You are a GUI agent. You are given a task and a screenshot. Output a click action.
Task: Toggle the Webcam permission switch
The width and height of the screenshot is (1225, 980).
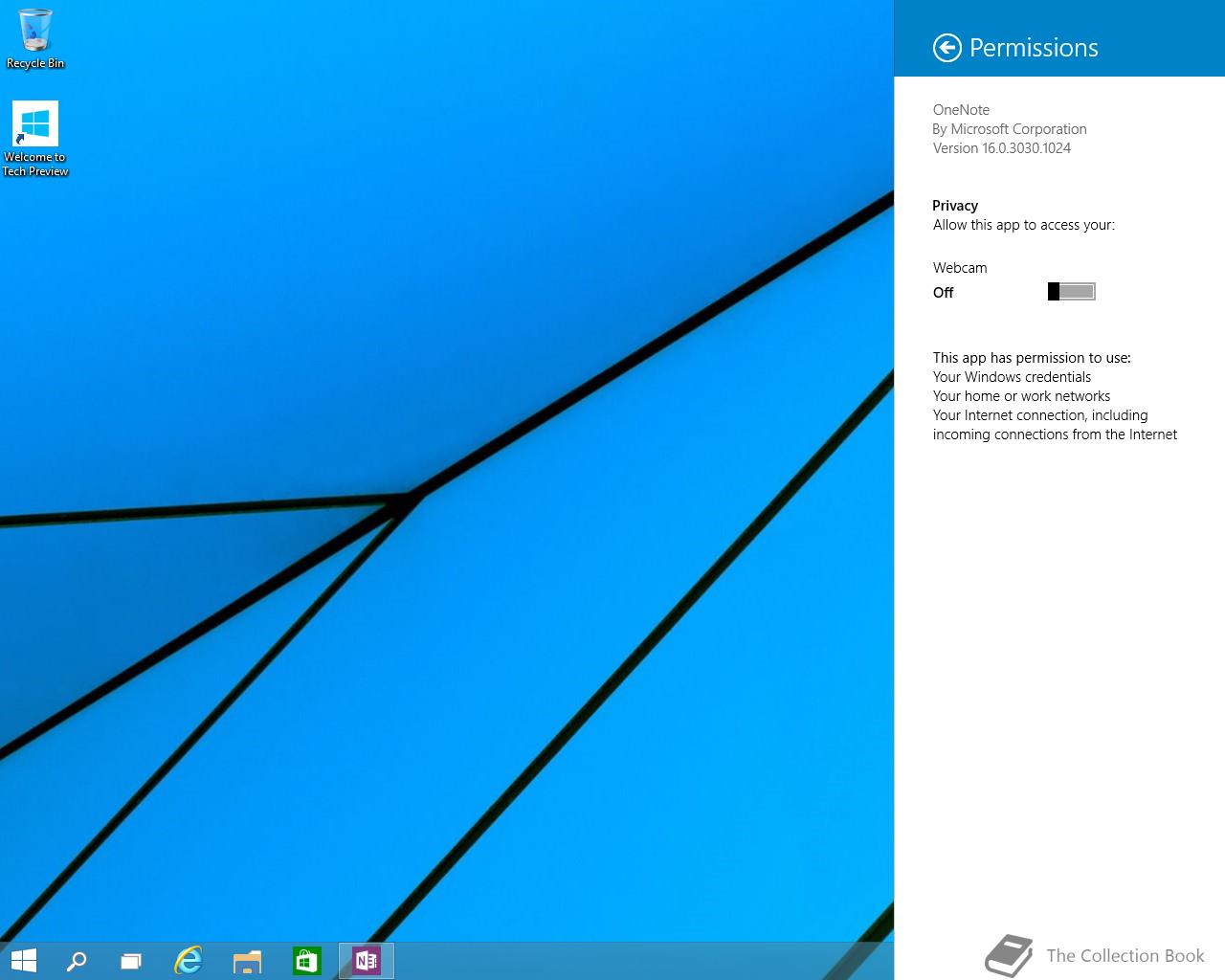click(1071, 292)
